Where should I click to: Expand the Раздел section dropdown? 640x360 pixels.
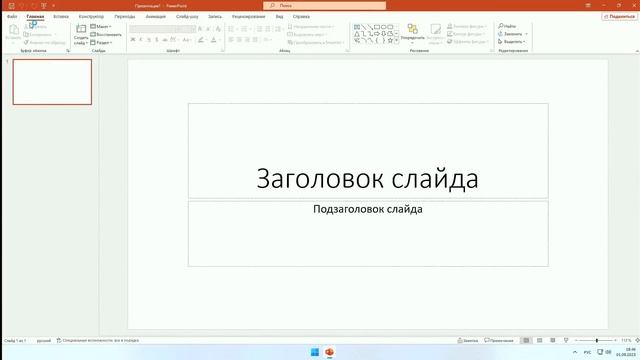(x=101, y=42)
